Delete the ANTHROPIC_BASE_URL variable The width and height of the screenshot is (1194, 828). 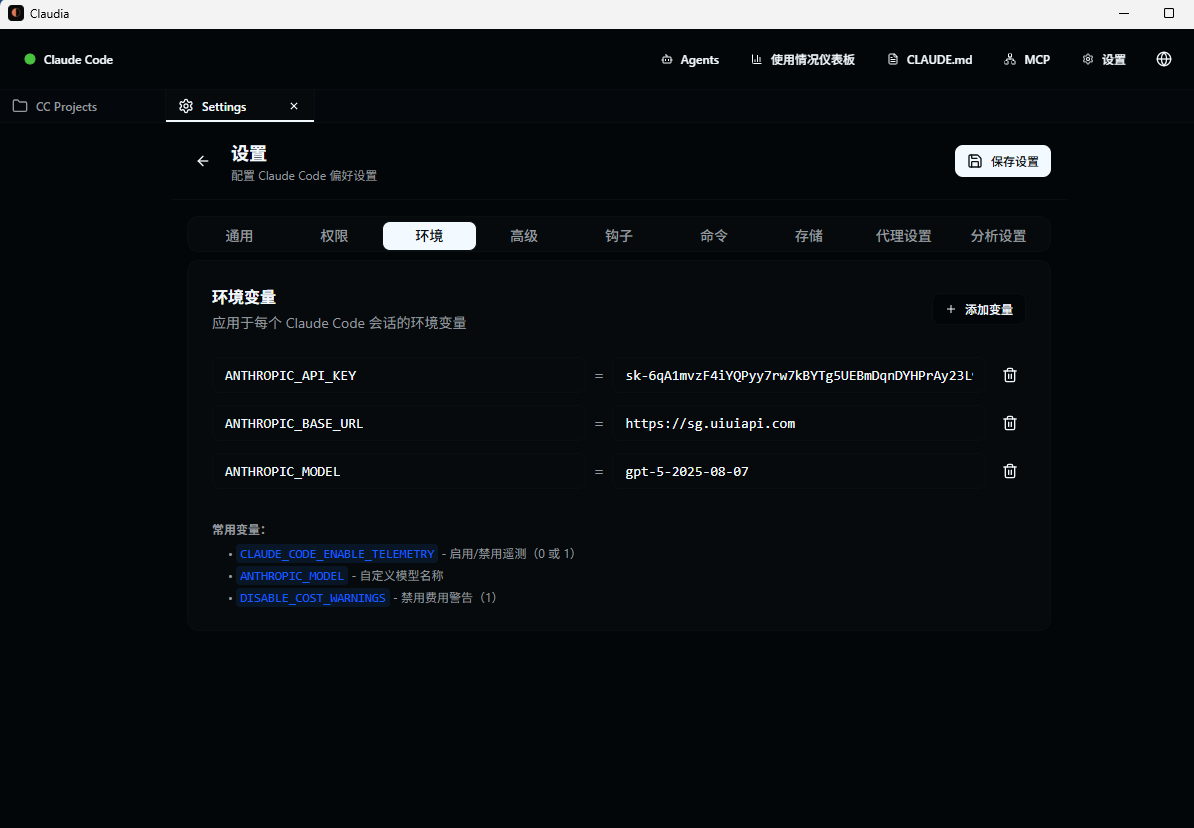1010,423
